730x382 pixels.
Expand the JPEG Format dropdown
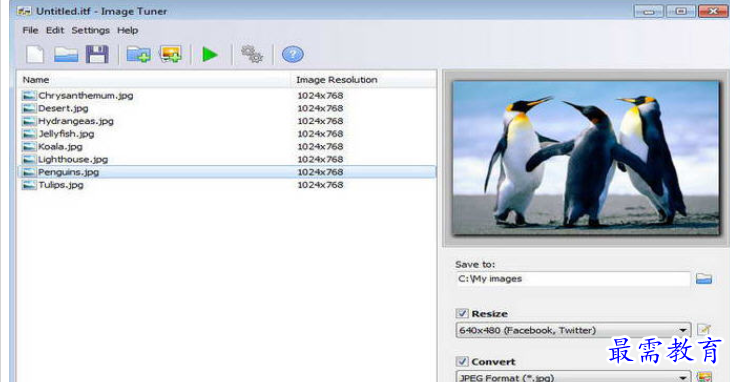683,377
